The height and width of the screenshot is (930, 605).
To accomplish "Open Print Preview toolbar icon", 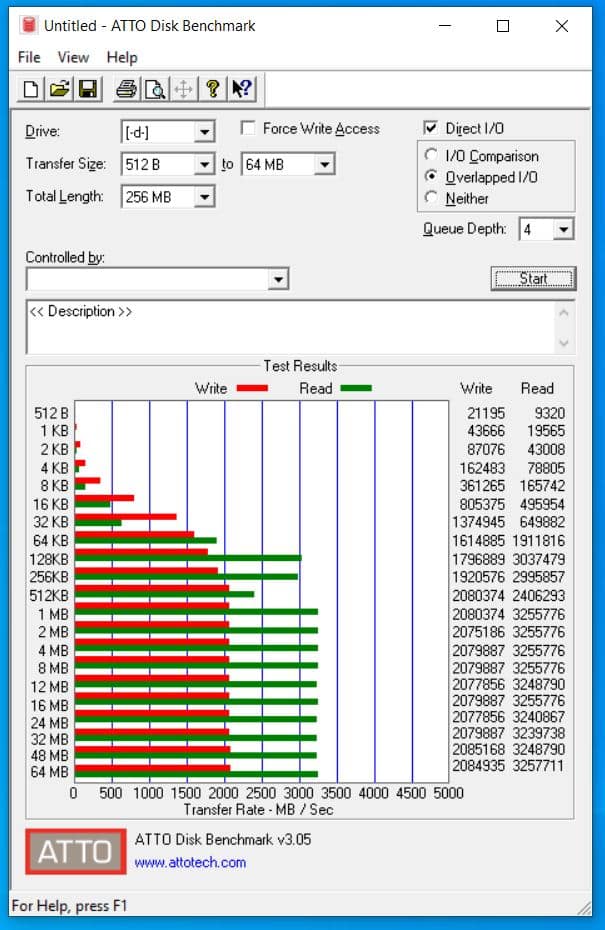I will 155,89.
